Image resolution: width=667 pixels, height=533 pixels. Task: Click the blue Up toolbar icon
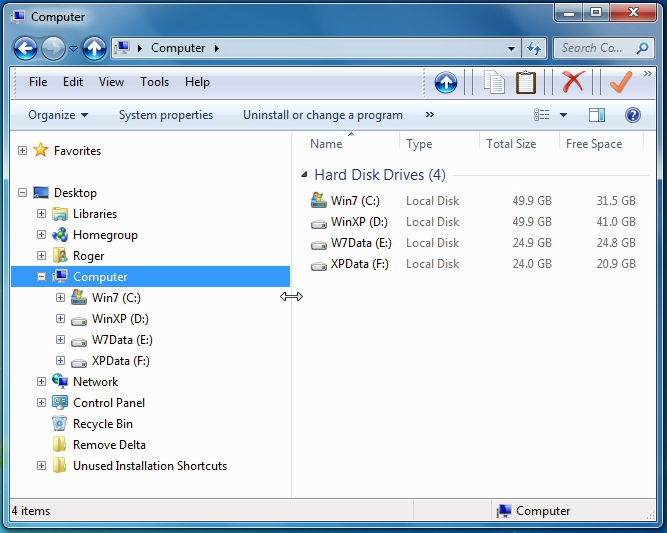tap(446, 82)
